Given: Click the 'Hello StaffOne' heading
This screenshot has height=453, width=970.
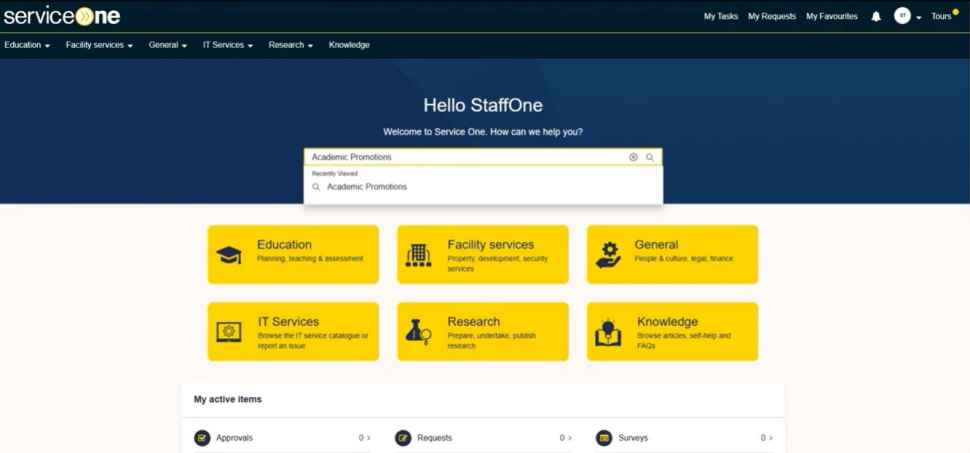Looking at the screenshot, I should click(x=483, y=105).
